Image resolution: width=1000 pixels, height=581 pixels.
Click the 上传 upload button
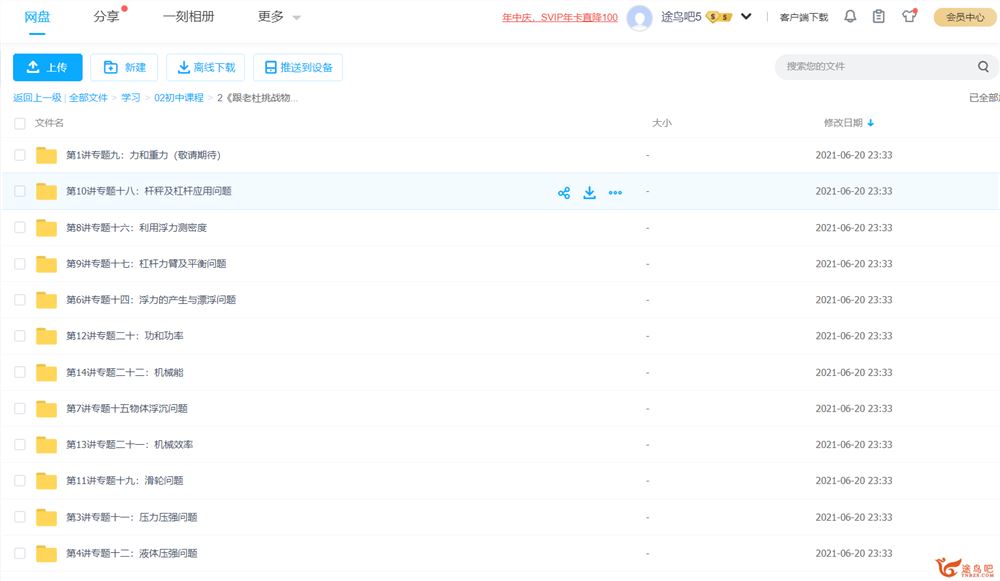[x=48, y=68]
